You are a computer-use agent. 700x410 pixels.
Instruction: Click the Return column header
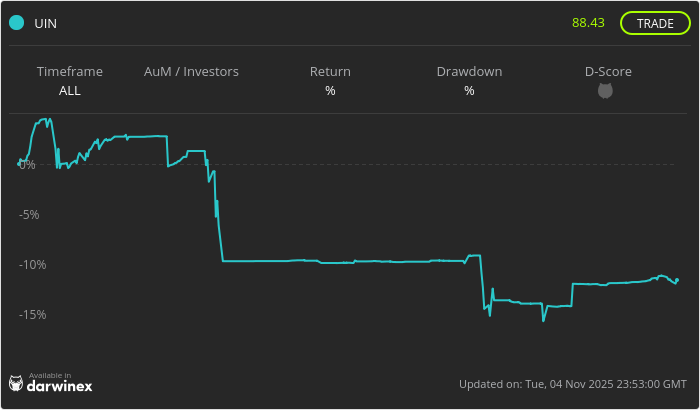click(330, 72)
